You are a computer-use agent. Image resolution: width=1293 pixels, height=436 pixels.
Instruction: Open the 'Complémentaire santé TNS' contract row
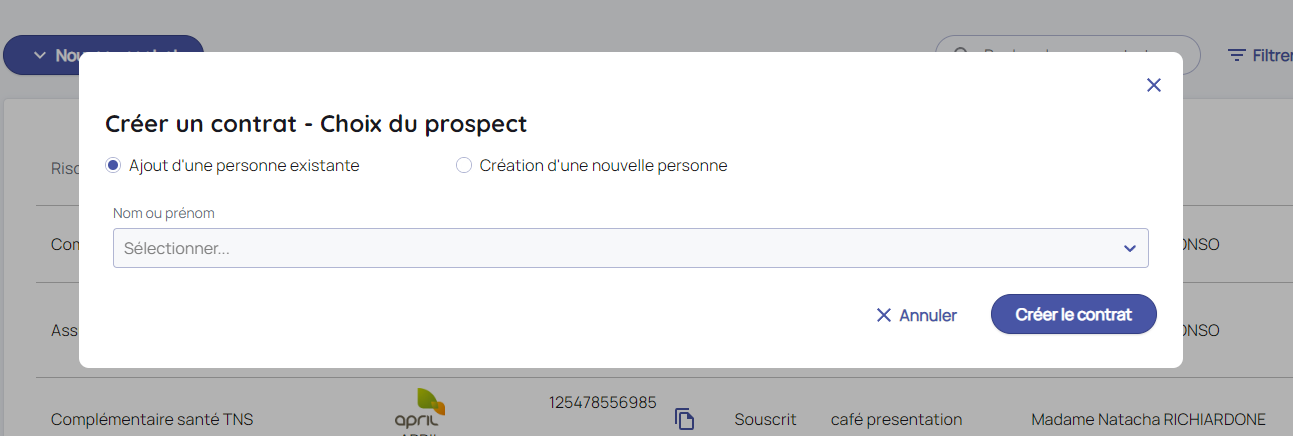coord(152,419)
